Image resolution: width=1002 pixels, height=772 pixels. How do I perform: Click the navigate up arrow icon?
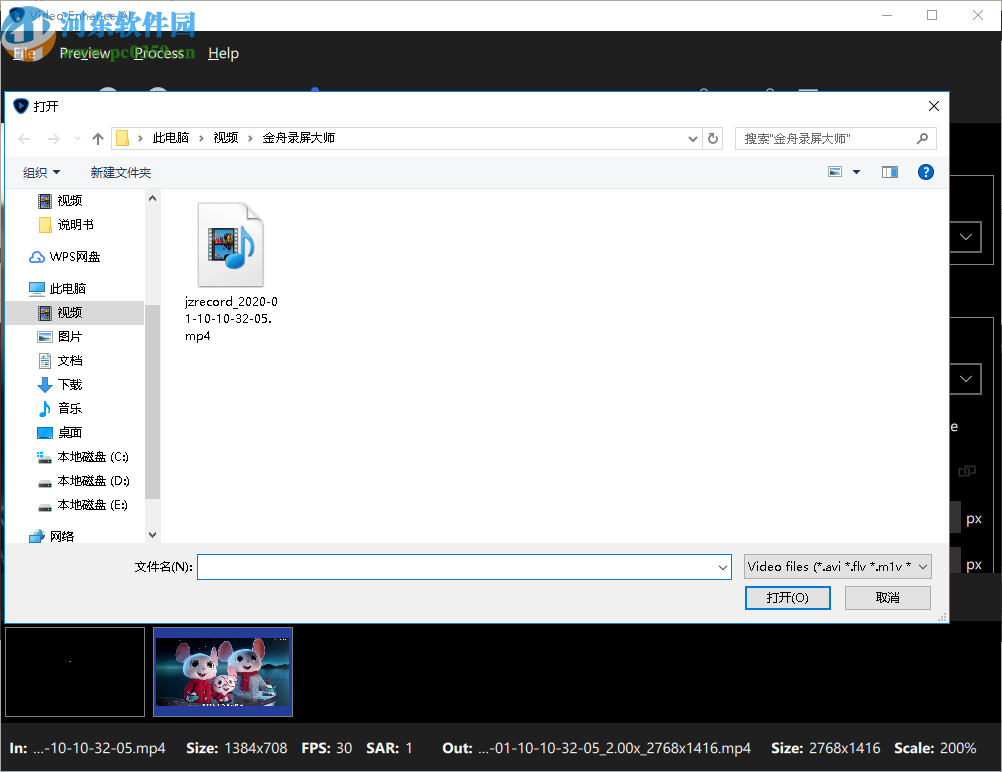pyautogui.click(x=97, y=138)
